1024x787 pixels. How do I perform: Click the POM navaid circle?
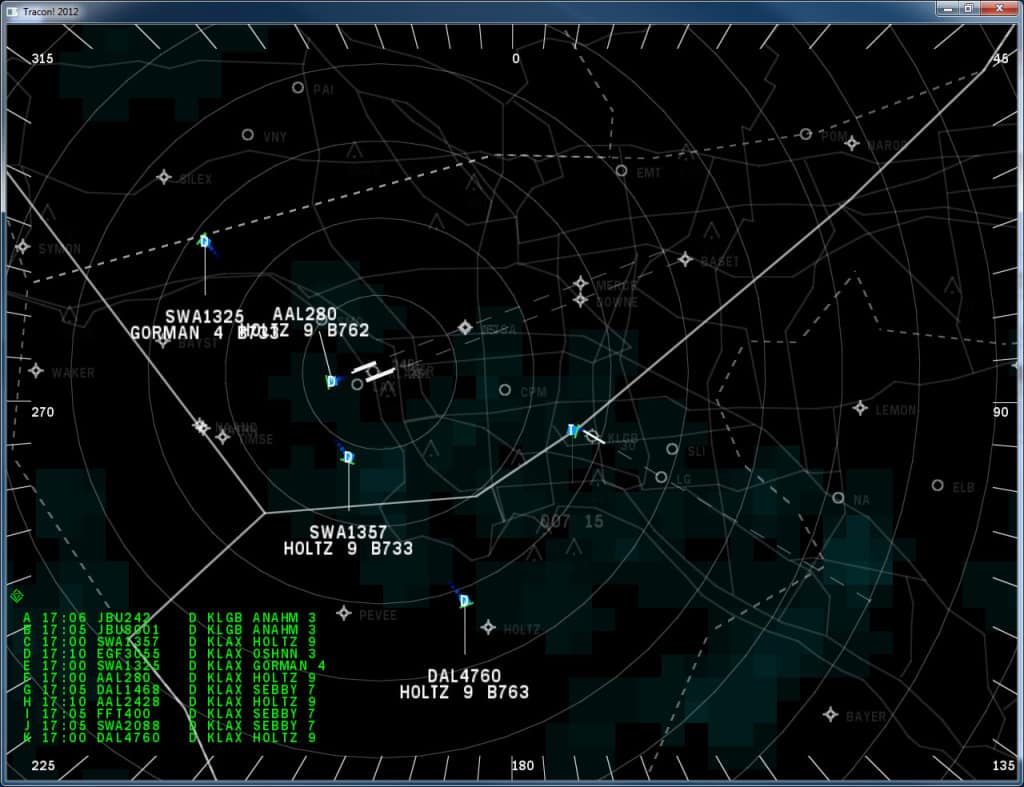805,134
